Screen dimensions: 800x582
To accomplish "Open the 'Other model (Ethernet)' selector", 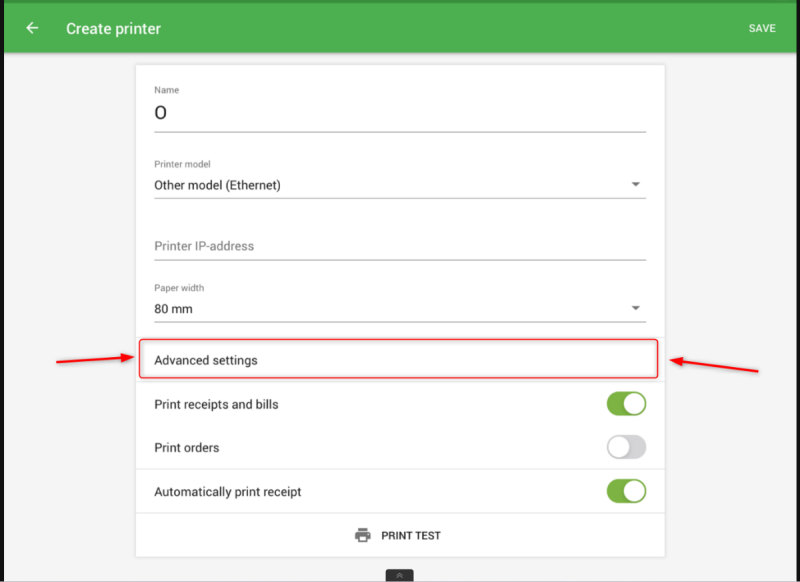I will point(390,185).
